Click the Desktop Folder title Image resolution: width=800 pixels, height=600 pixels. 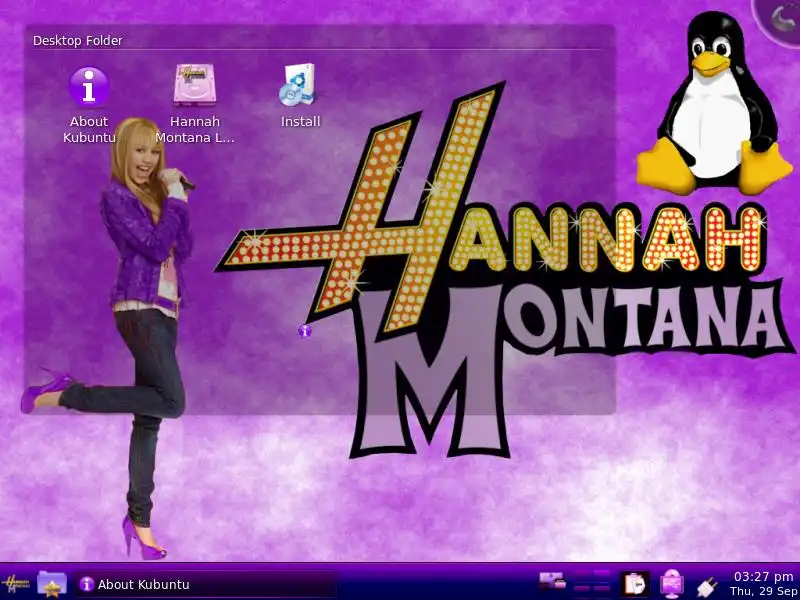point(78,40)
